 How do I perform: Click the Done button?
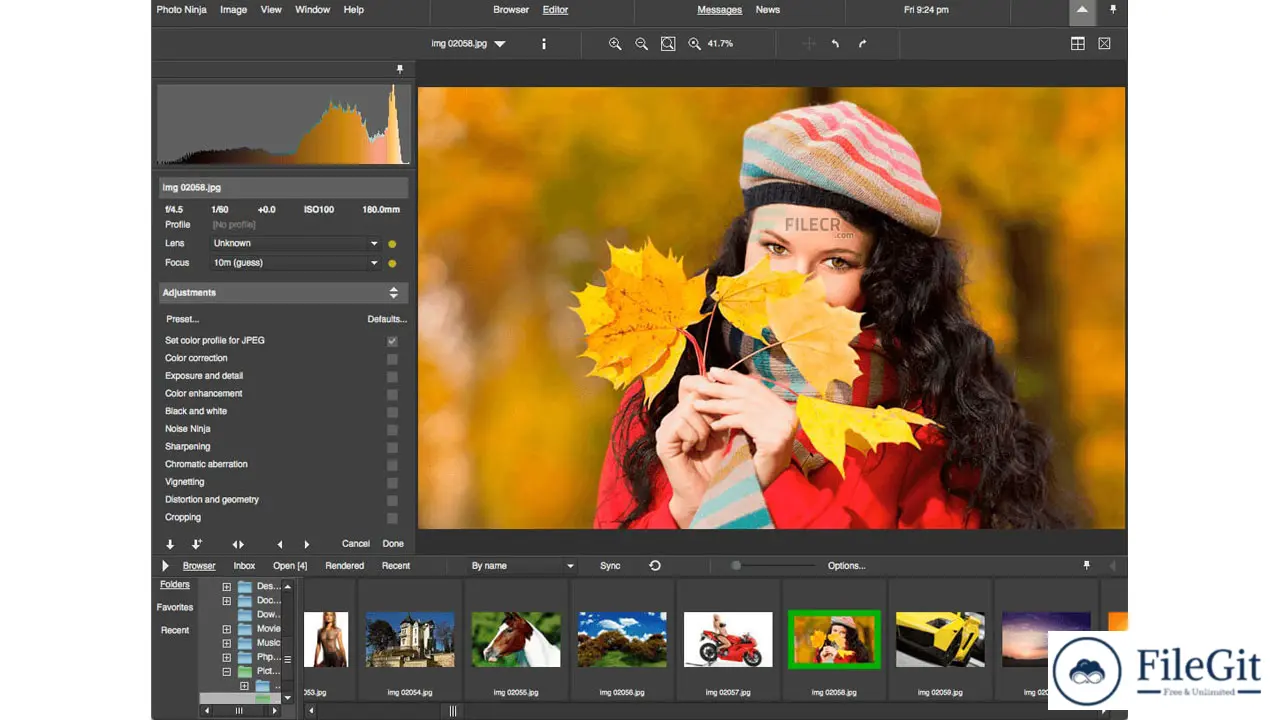(x=393, y=544)
